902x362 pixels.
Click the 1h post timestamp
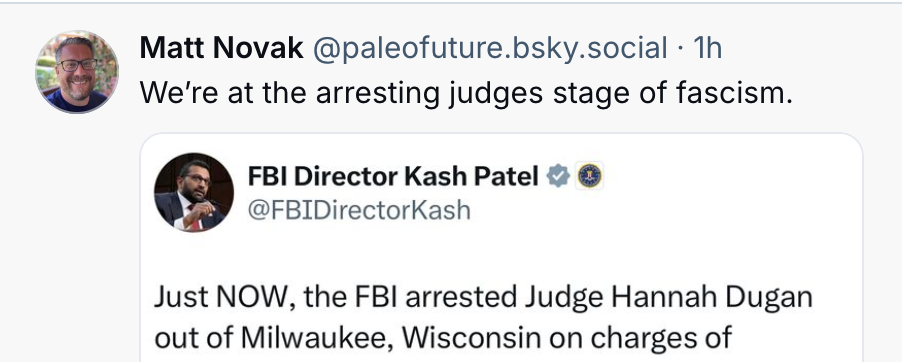(707, 48)
